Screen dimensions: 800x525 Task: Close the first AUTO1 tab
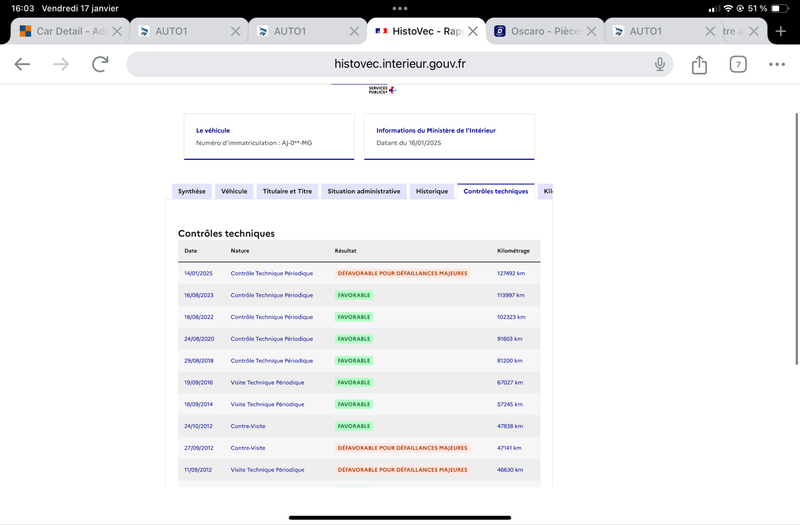(x=235, y=31)
